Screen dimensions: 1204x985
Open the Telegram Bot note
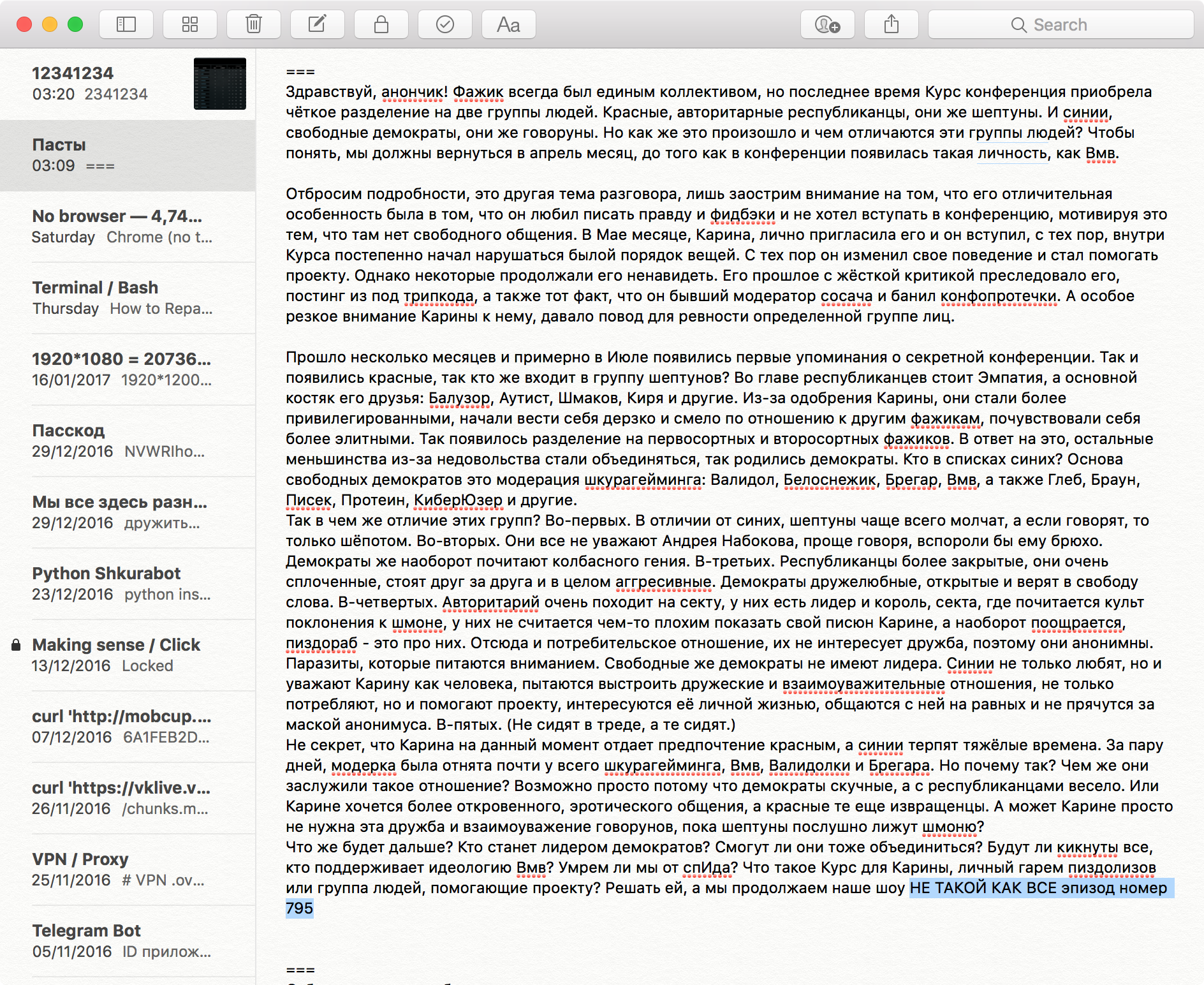(128, 941)
